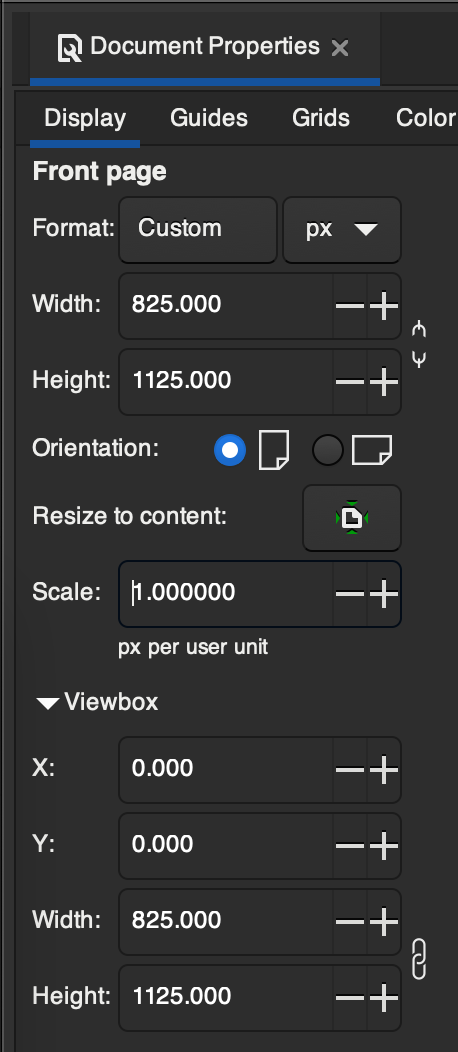
Task: Switch to the Guides tab
Action: 209,119
